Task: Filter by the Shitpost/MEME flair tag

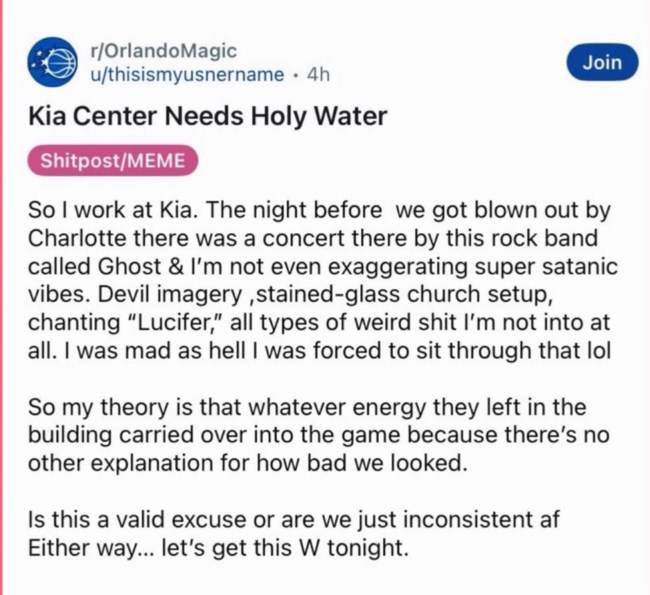Action: click(114, 161)
